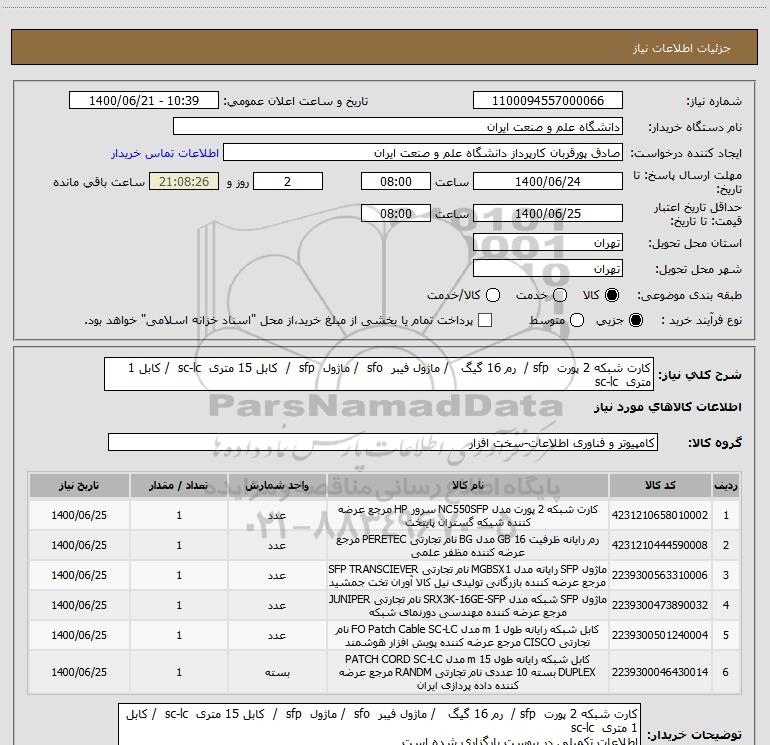
Task: Click the remaining time countdown 21:08:26
Action: pos(184,181)
